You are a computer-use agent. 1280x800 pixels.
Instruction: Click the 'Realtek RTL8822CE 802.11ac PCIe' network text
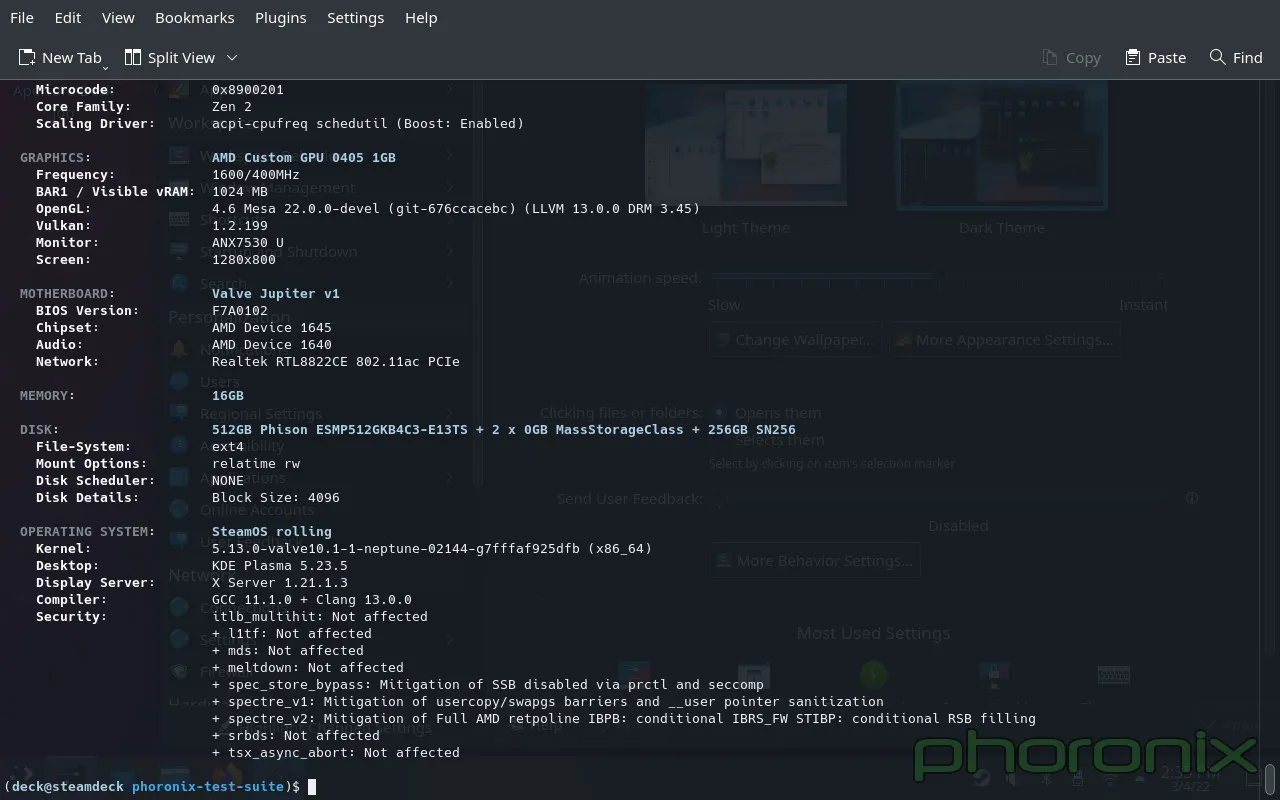tap(336, 362)
